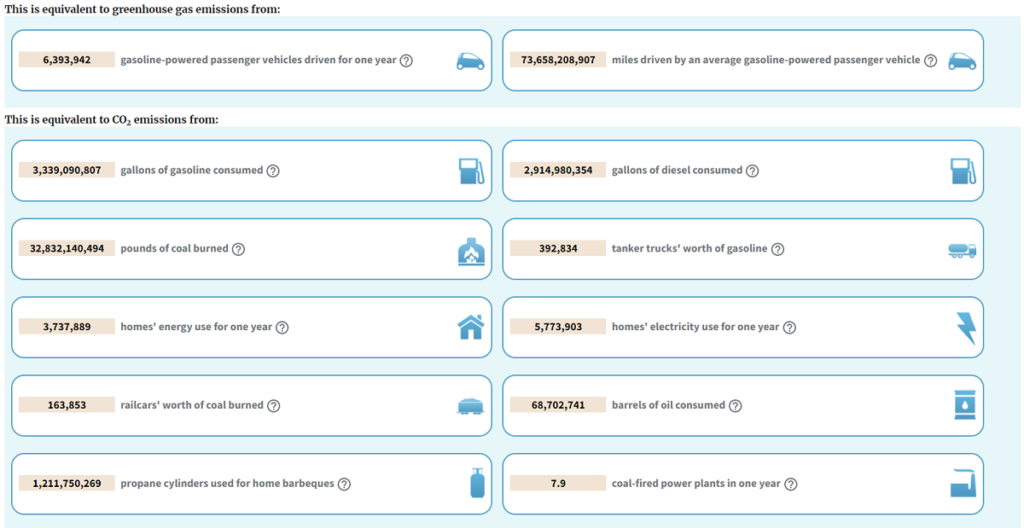Open help for homes' electricity use
Screen dimensions: 1024x528
click(x=789, y=327)
